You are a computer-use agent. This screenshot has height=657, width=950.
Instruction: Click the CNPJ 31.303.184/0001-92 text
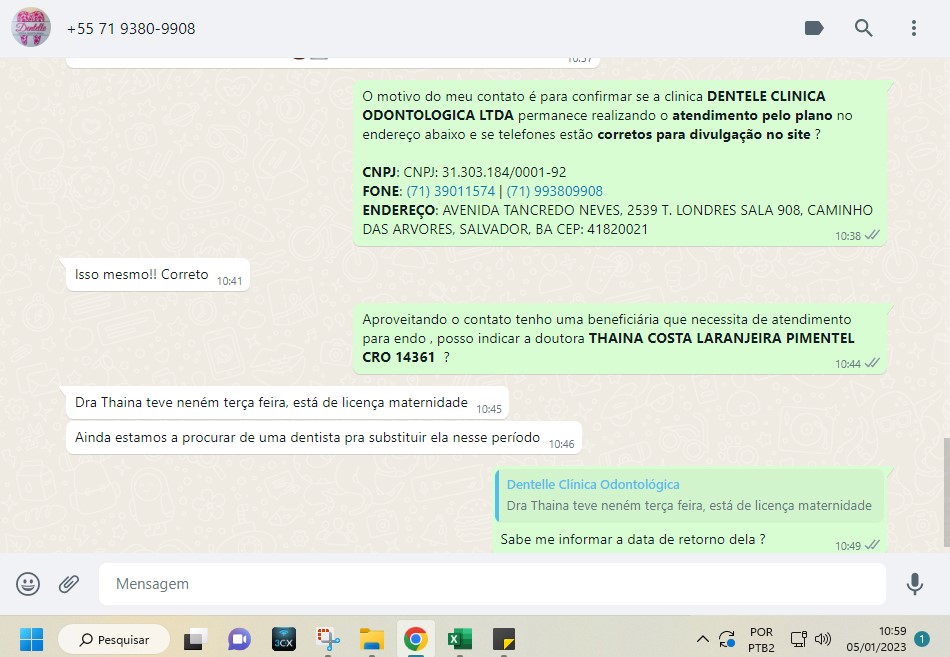tap(485, 172)
